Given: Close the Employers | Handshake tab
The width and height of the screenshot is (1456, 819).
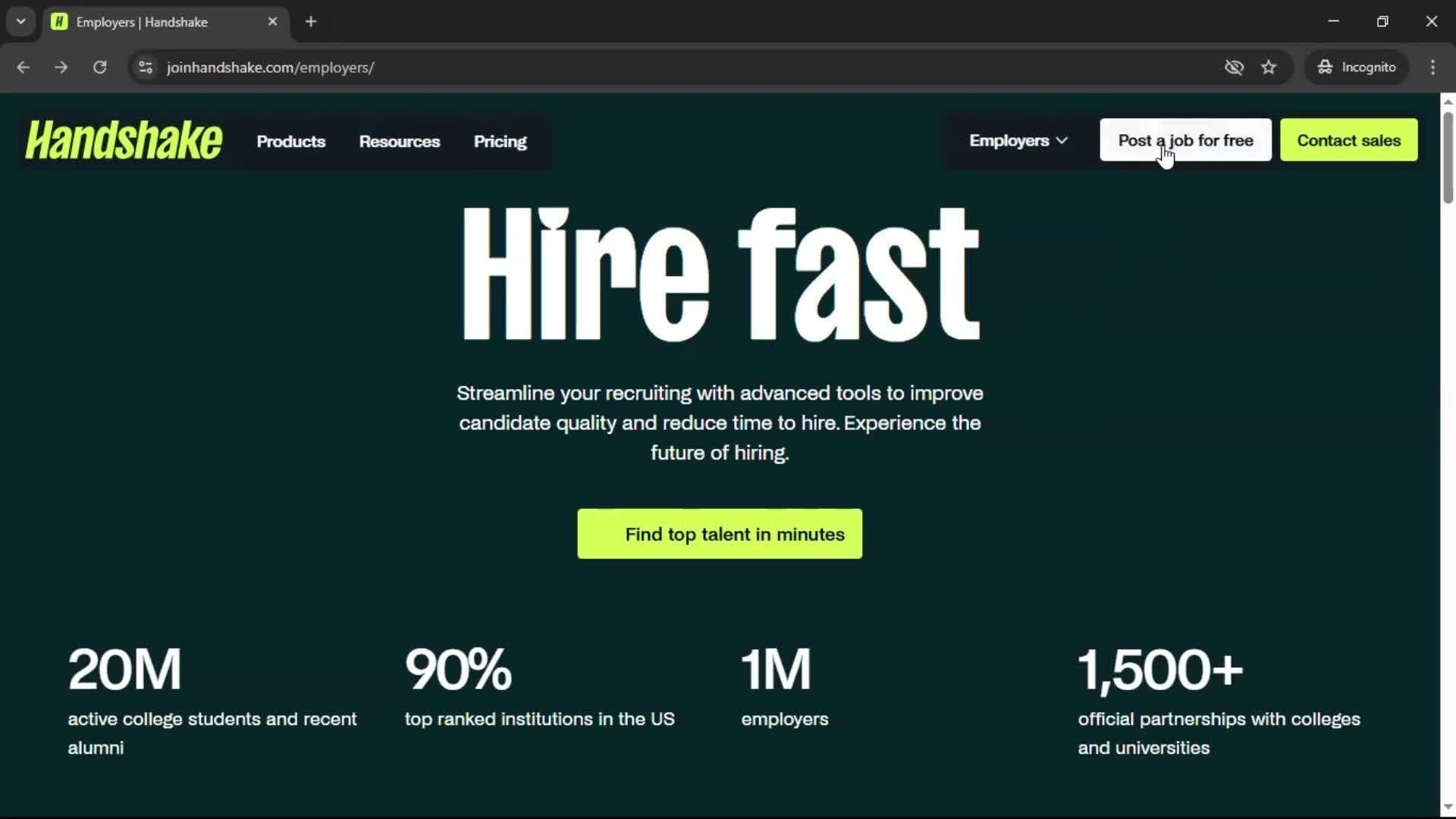Looking at the screenshot, I should click(272, 22).
